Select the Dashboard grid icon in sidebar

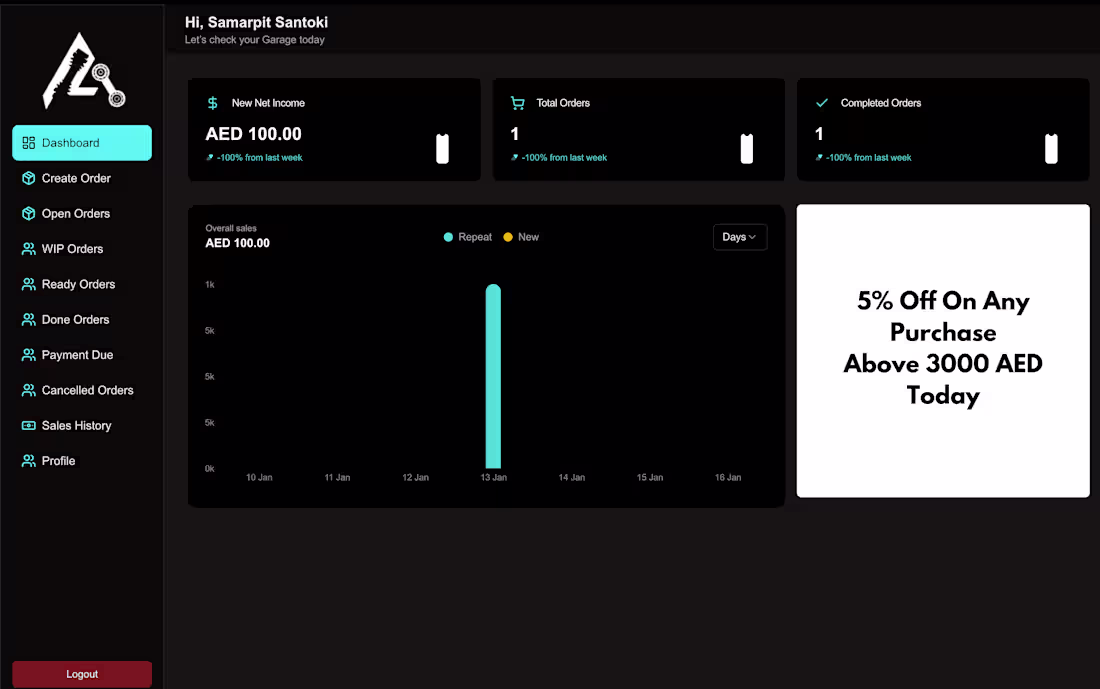27,143
